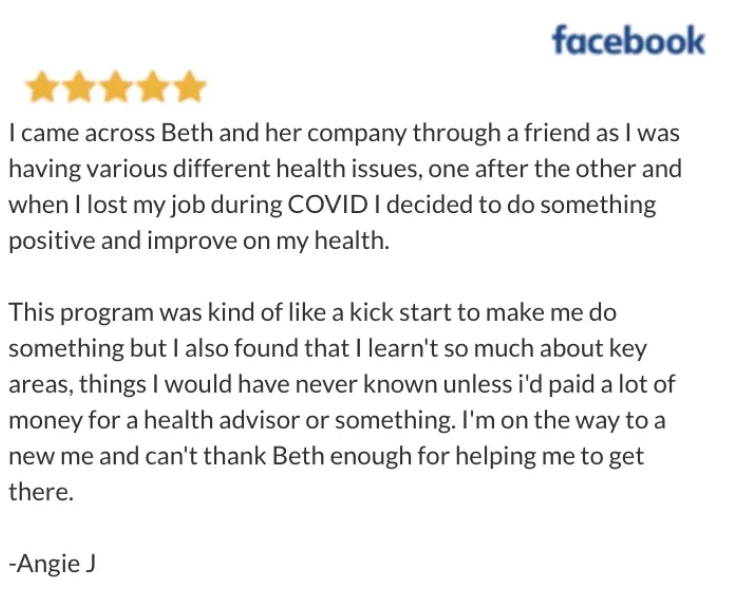Click the facebook logo
The image size is (730, 616).
[629, 40]
